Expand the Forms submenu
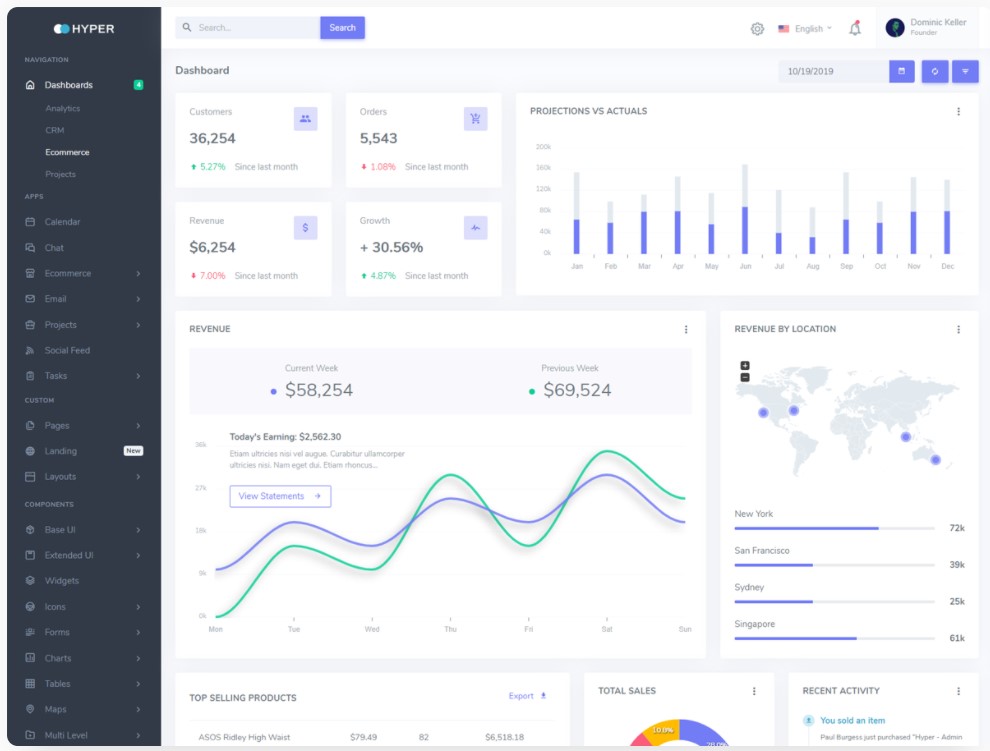 pos(138,632)
